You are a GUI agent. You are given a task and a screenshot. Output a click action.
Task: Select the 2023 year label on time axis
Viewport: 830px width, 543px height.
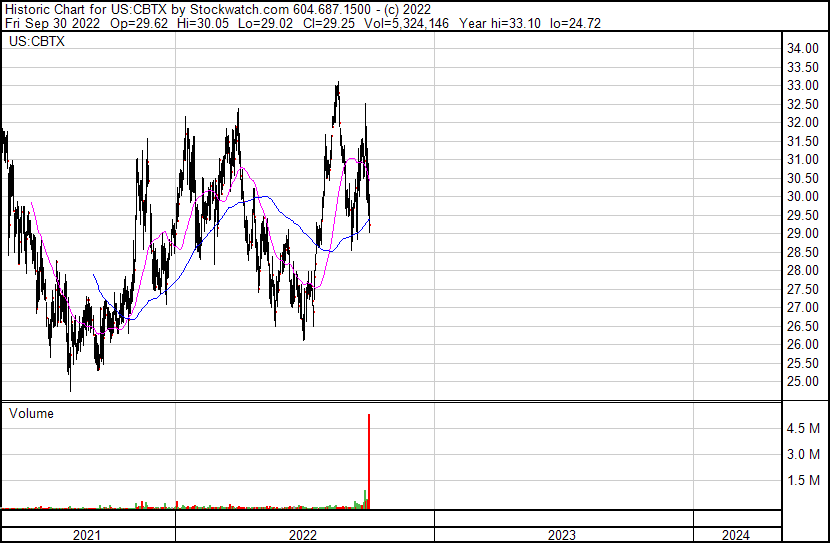pos(562,535)
